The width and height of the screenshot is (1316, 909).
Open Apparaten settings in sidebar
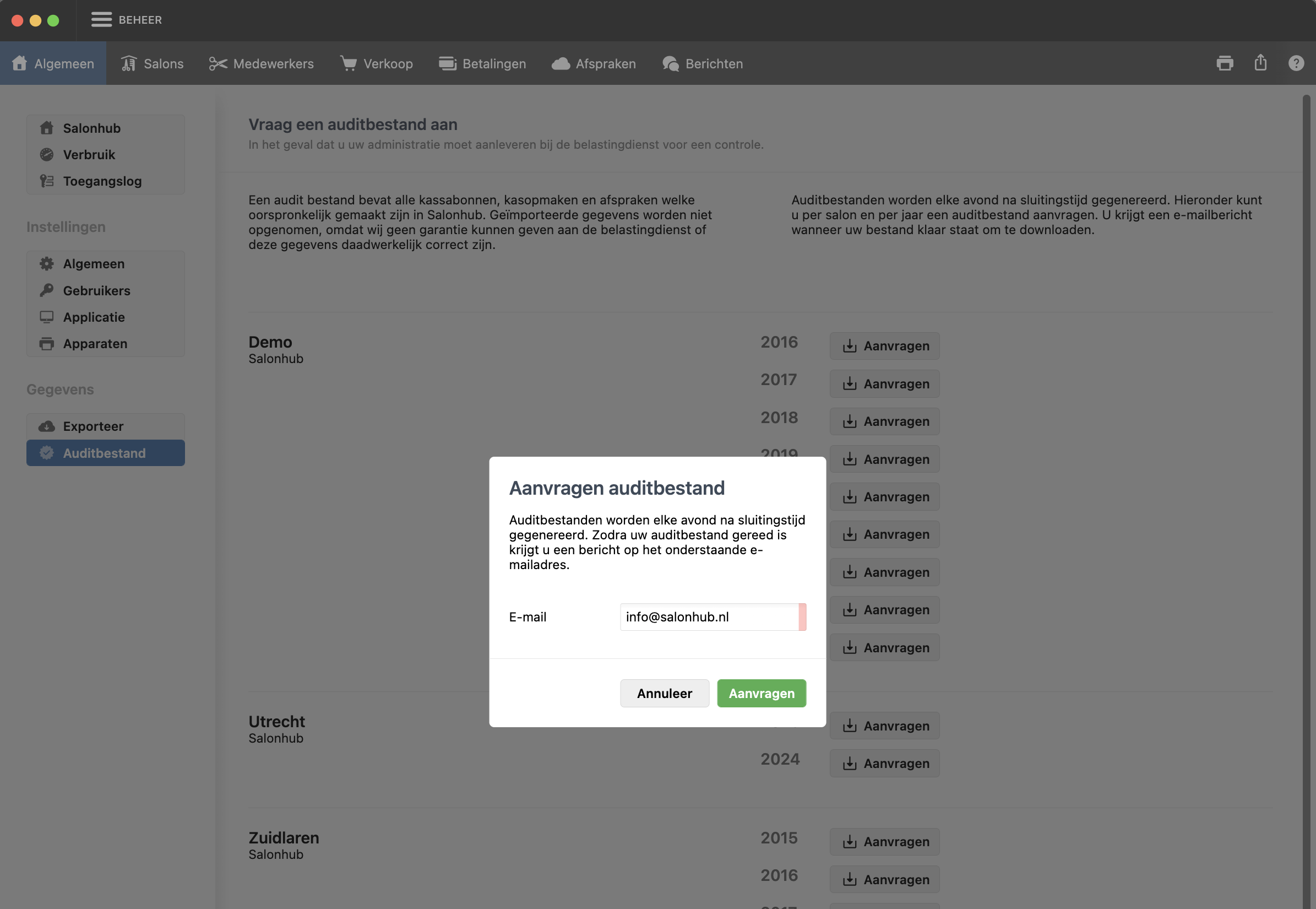[95, 344]
